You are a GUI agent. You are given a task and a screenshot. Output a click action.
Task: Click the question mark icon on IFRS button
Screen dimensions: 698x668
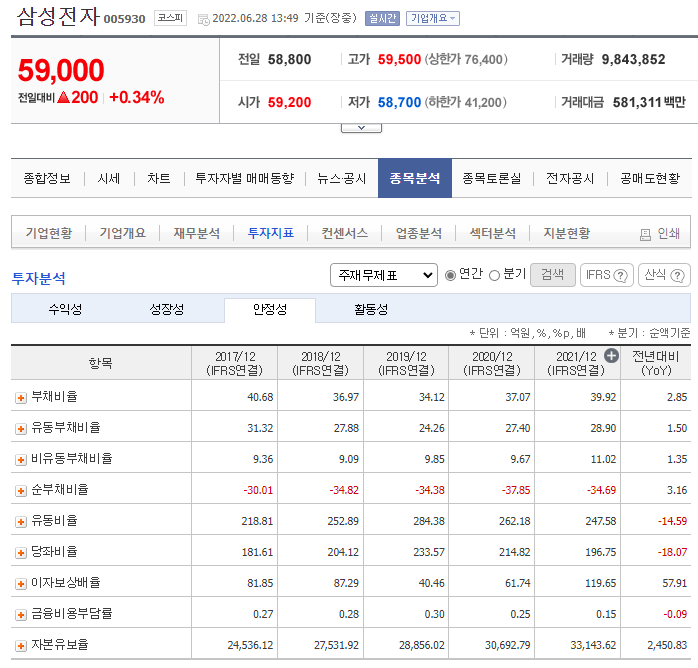(620, 275)
